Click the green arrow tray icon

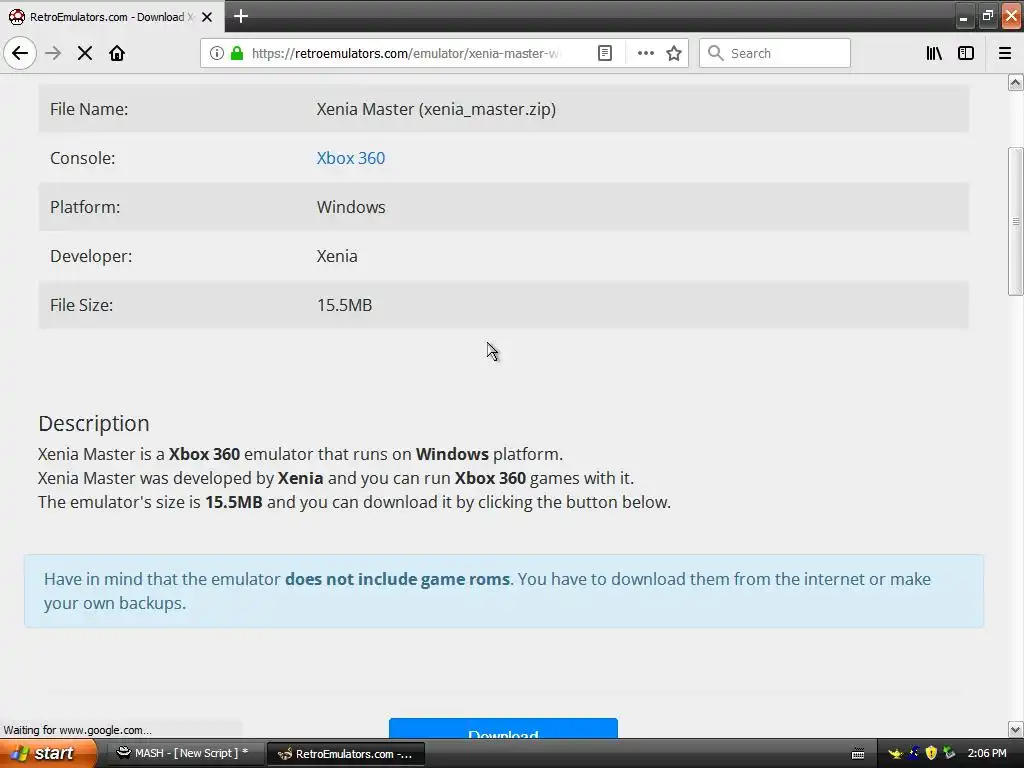[949, 753]
